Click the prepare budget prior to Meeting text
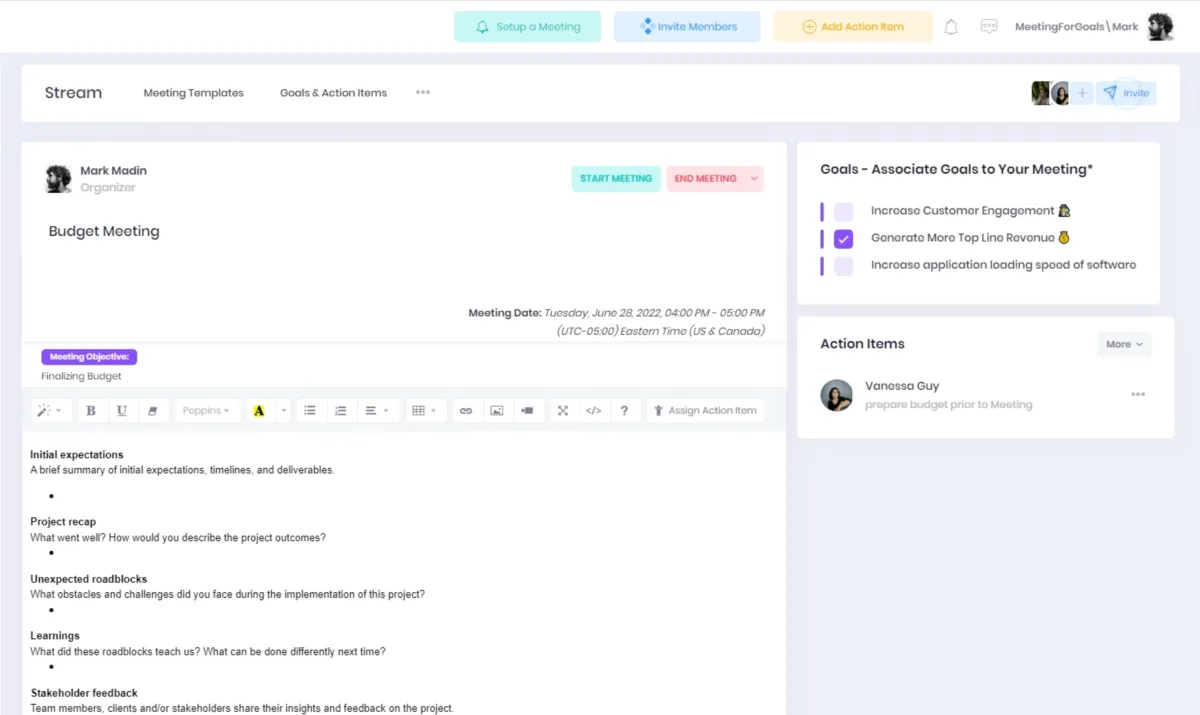The width and height of the screenshot is (1200, 715). point(948,405)
